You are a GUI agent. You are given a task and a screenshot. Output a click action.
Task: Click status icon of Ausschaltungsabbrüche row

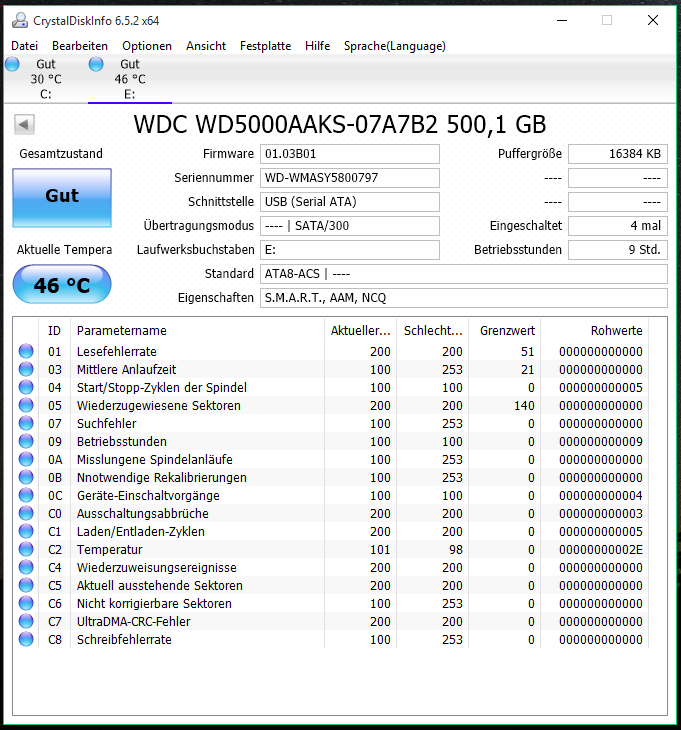click(x=26, y=514)
